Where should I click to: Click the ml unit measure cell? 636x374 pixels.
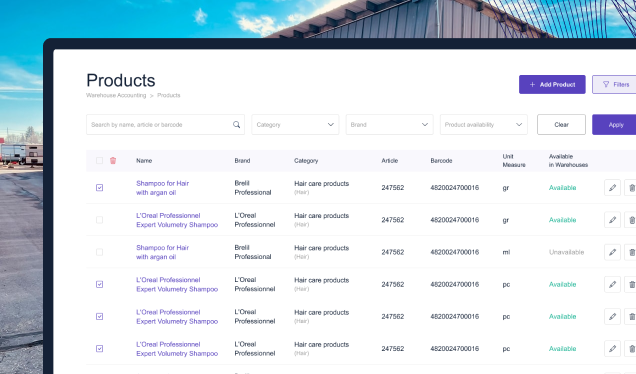point(506,252)
